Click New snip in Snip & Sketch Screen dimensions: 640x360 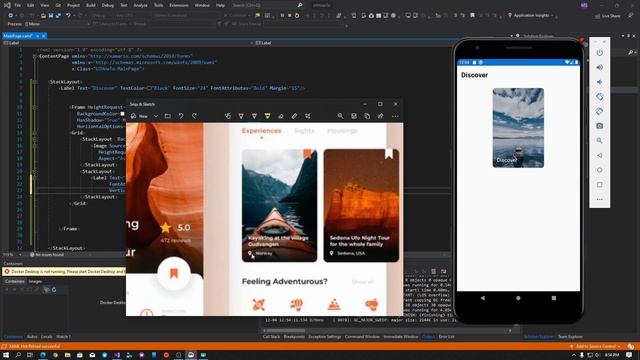tap(140, 116)
